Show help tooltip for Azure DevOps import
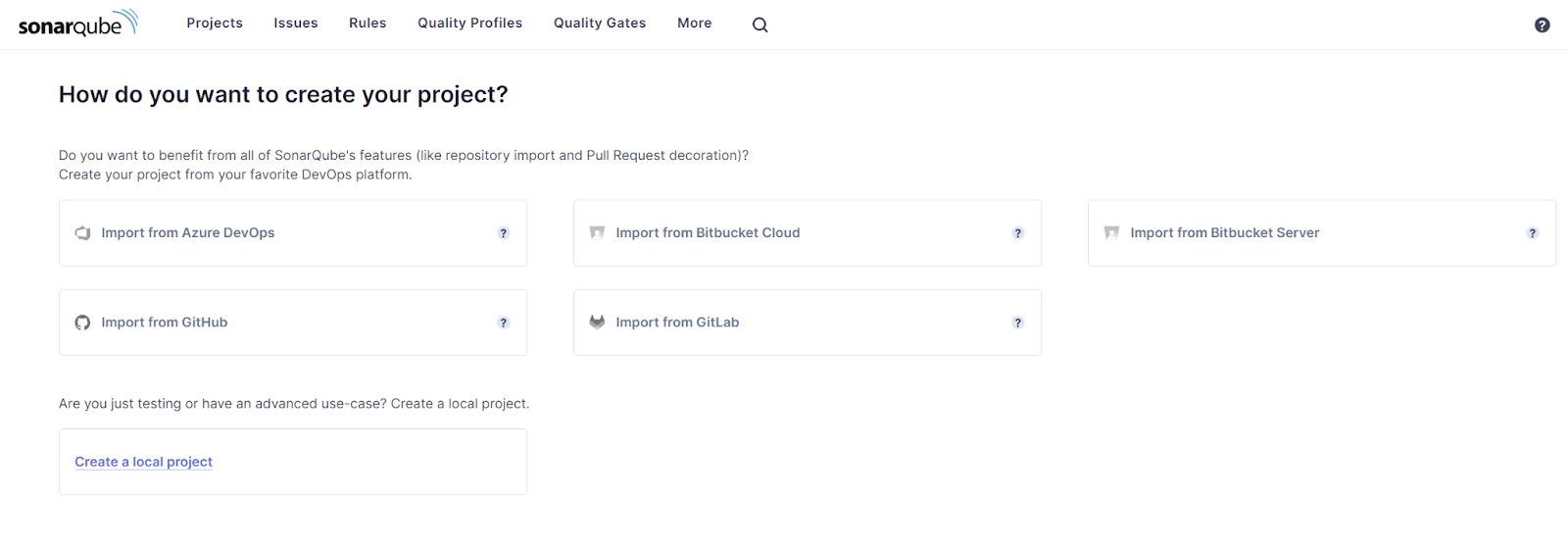 (504, 233)
